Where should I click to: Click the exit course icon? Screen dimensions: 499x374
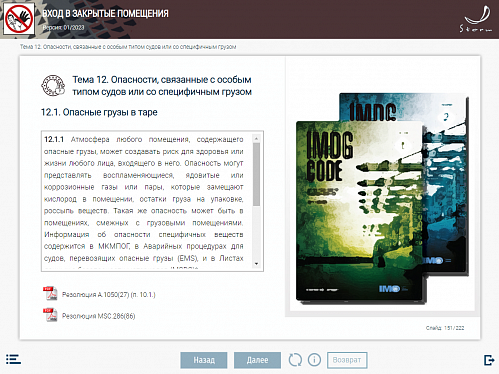coord(489,360)
